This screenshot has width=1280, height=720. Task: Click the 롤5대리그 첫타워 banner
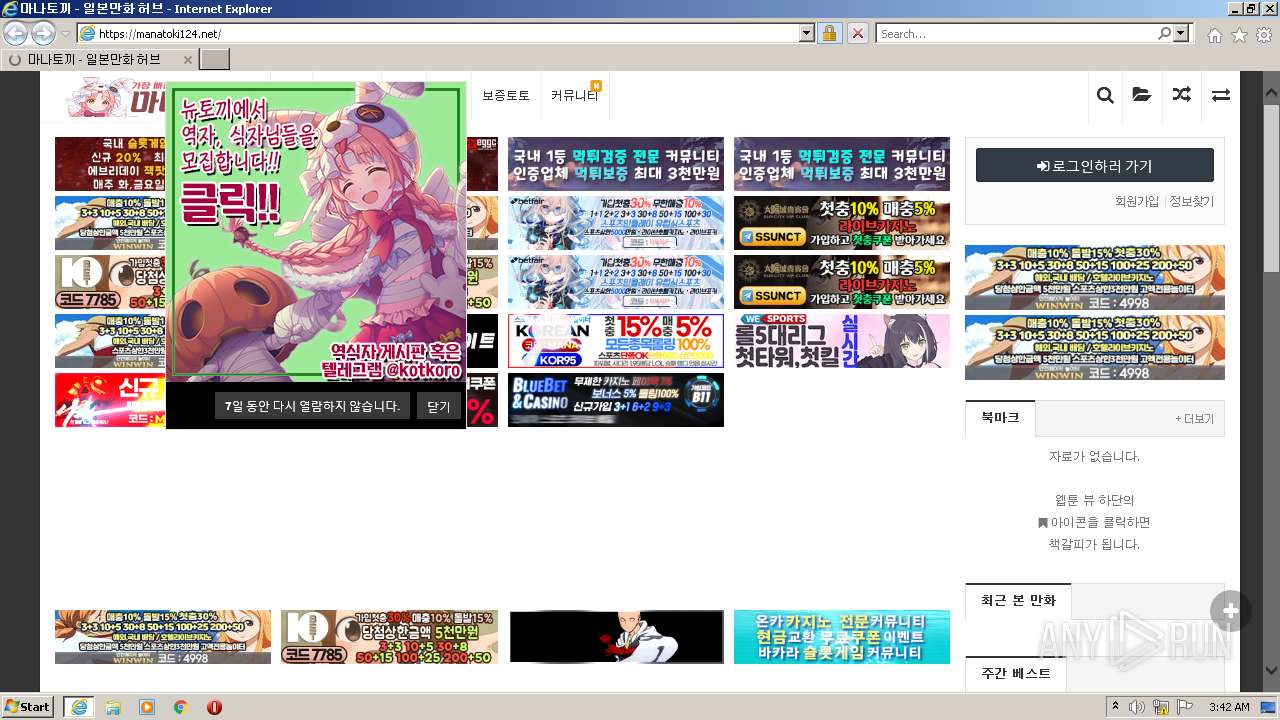click(841, 341)
